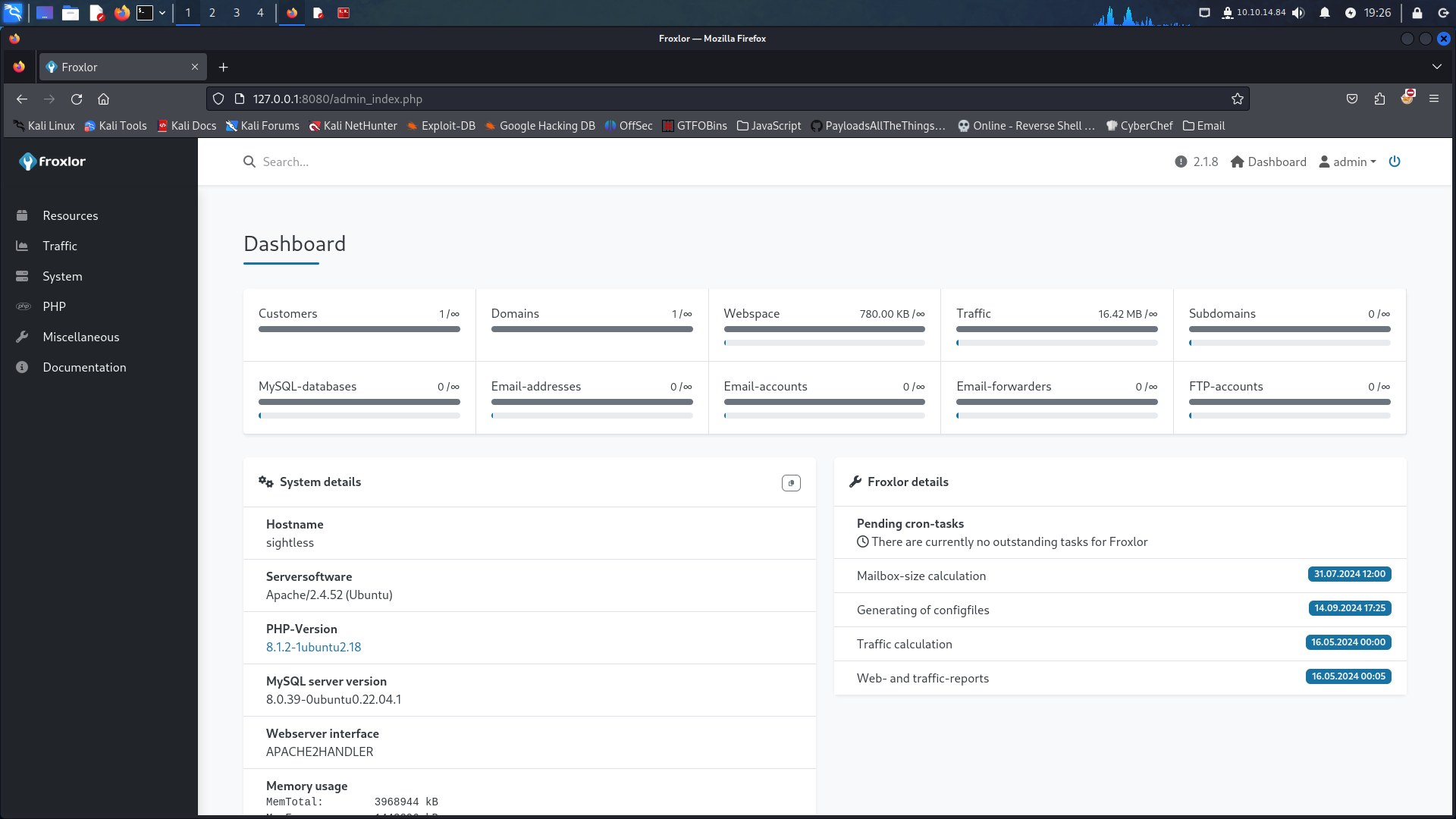Click the Customers usage progress bar

358,329
